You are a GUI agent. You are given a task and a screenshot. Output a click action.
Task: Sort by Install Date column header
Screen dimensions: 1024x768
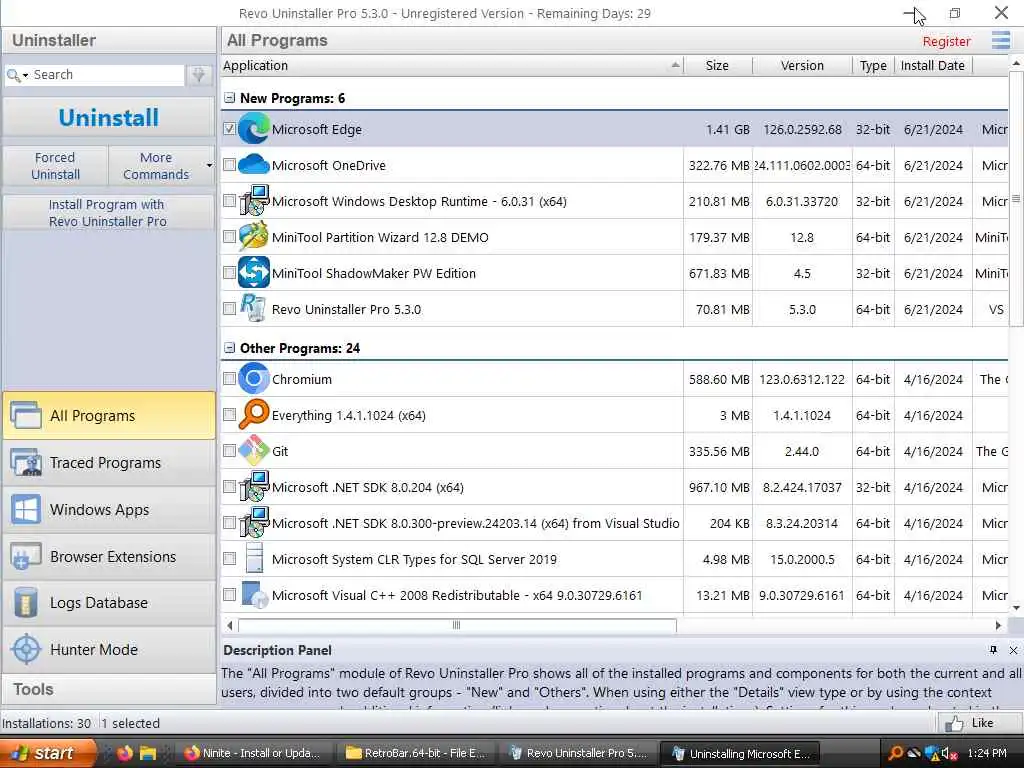coord(933,65)
